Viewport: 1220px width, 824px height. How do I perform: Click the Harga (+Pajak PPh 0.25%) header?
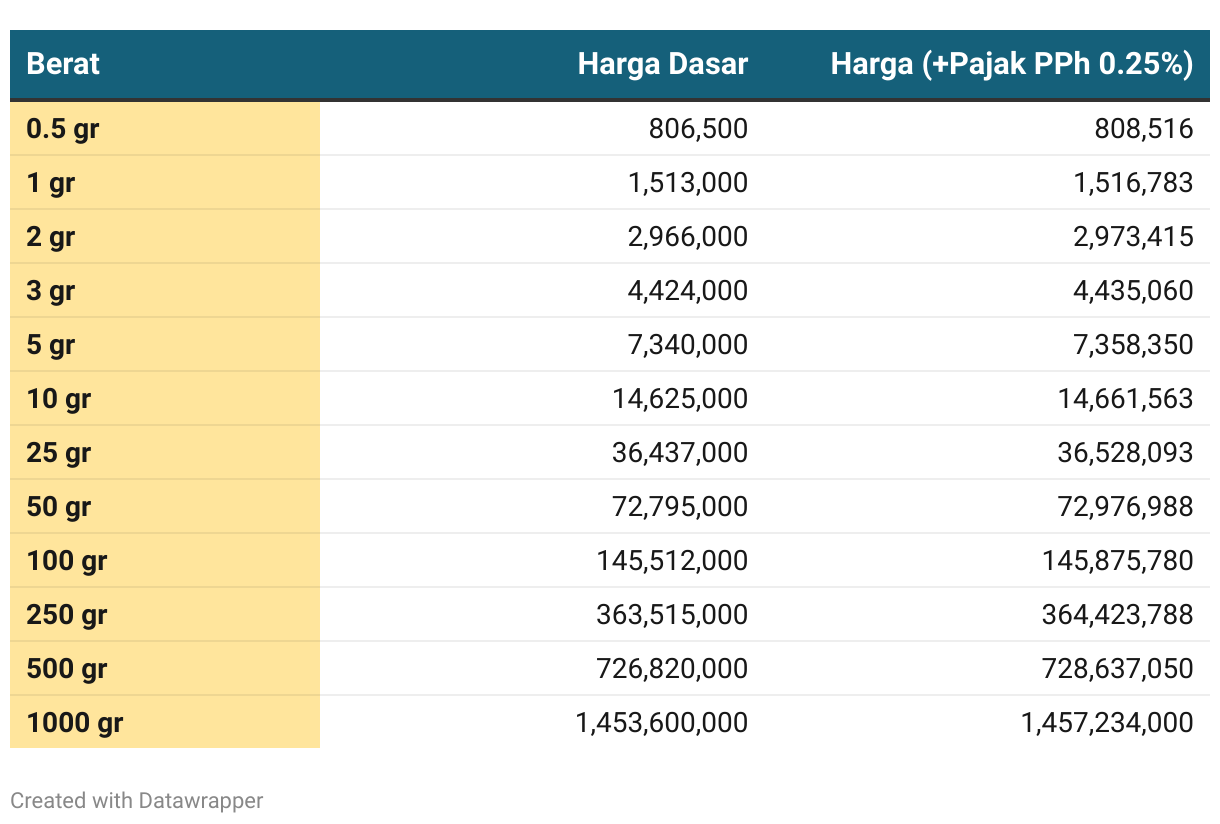[1011, 65]
